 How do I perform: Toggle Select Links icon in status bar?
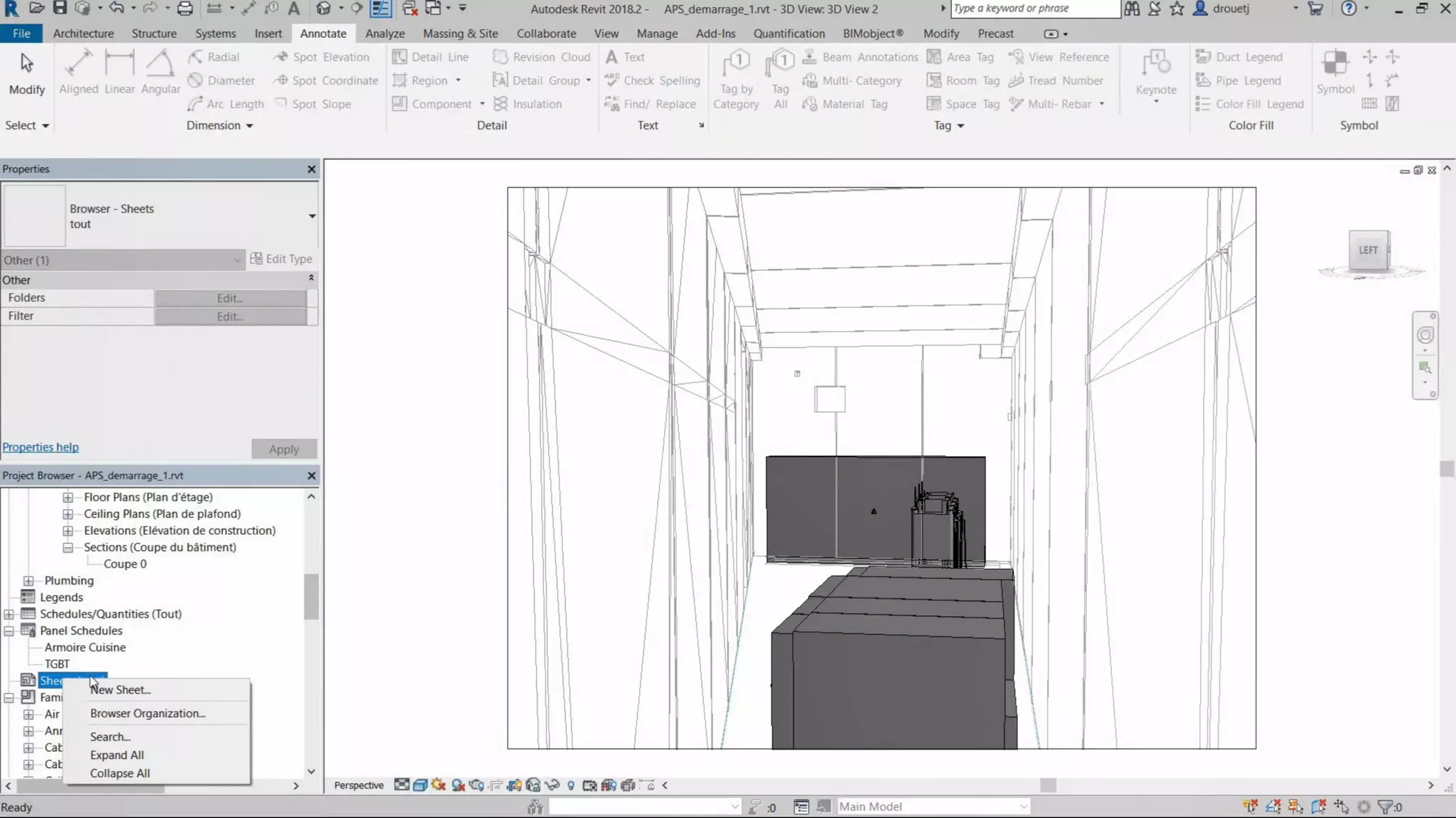[1251, 807]
